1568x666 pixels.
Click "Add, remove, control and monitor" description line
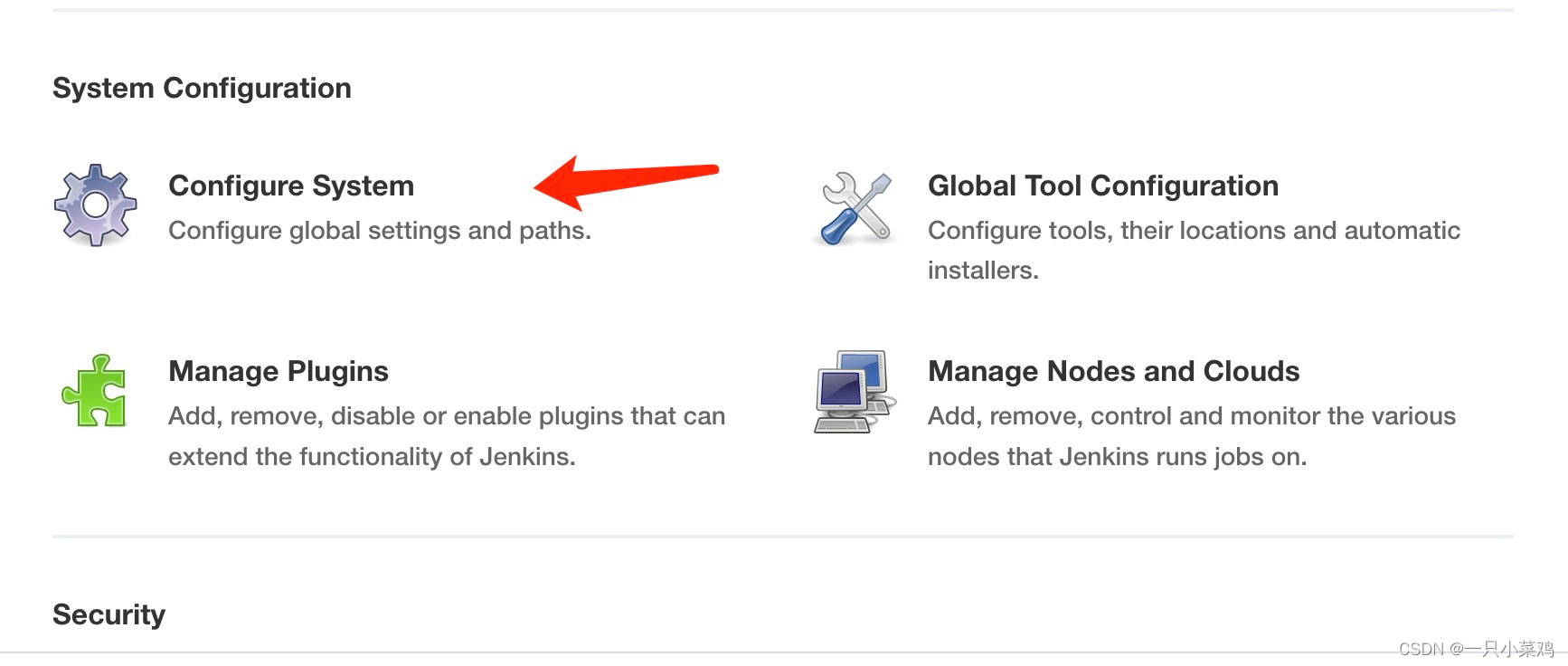pos(1192,416)
